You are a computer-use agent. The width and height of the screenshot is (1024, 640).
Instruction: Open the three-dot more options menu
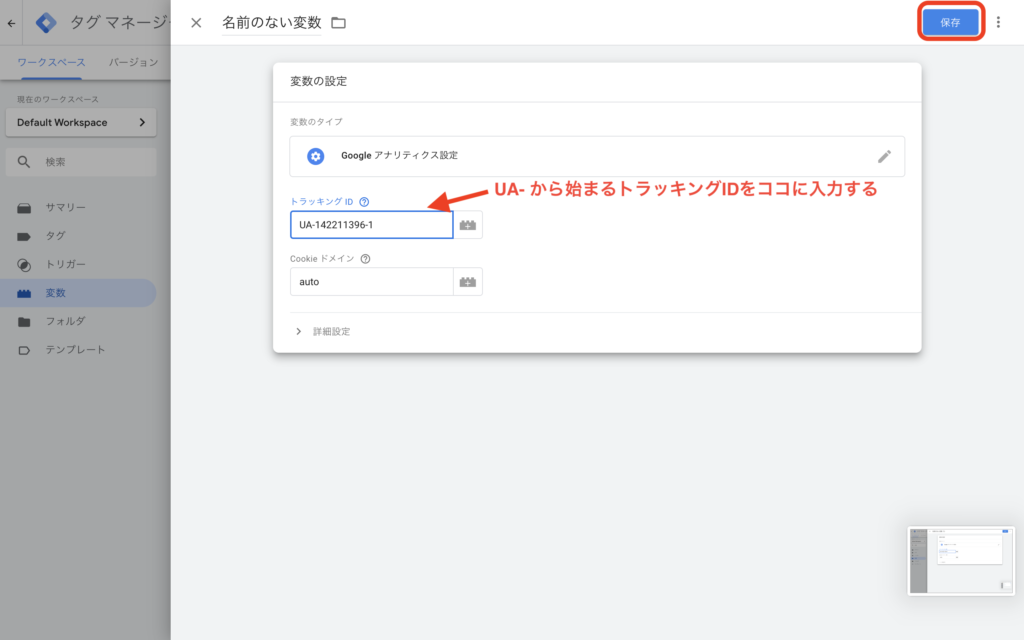pos(998,22)
